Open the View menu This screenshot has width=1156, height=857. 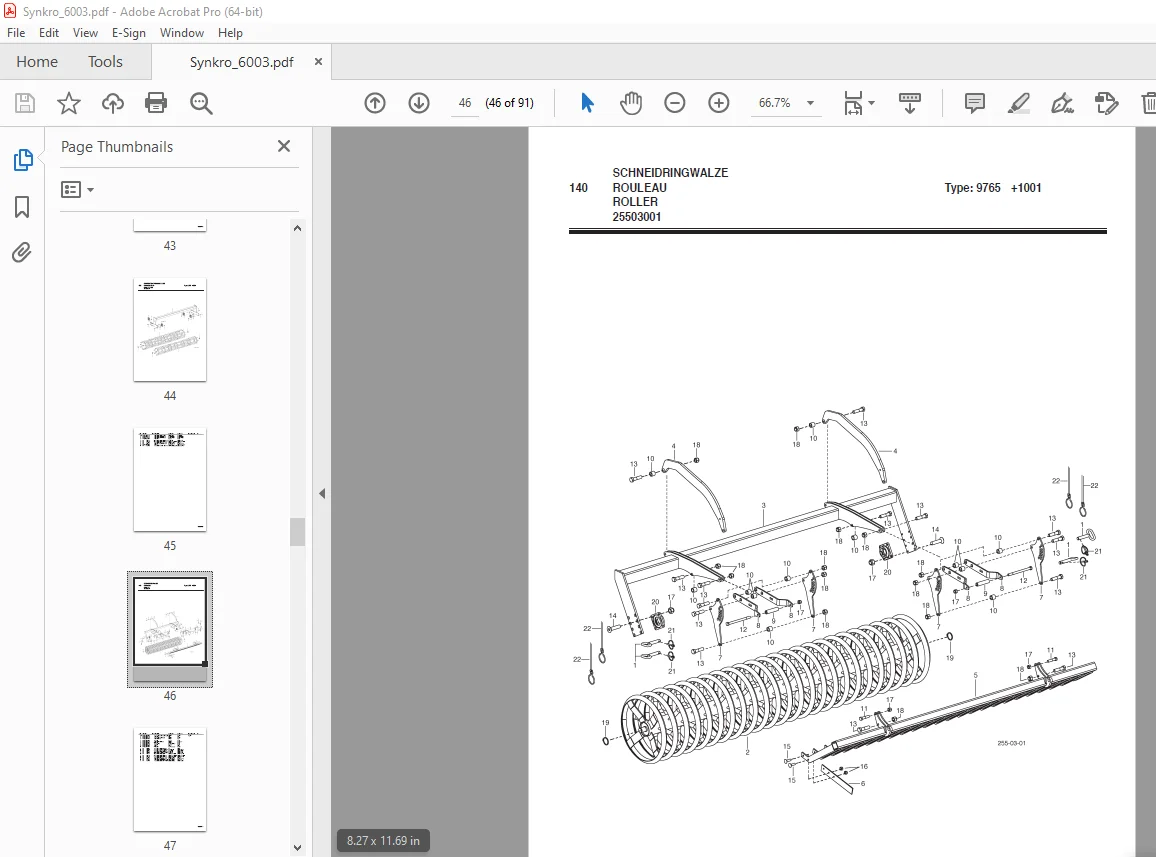point(86,32)
